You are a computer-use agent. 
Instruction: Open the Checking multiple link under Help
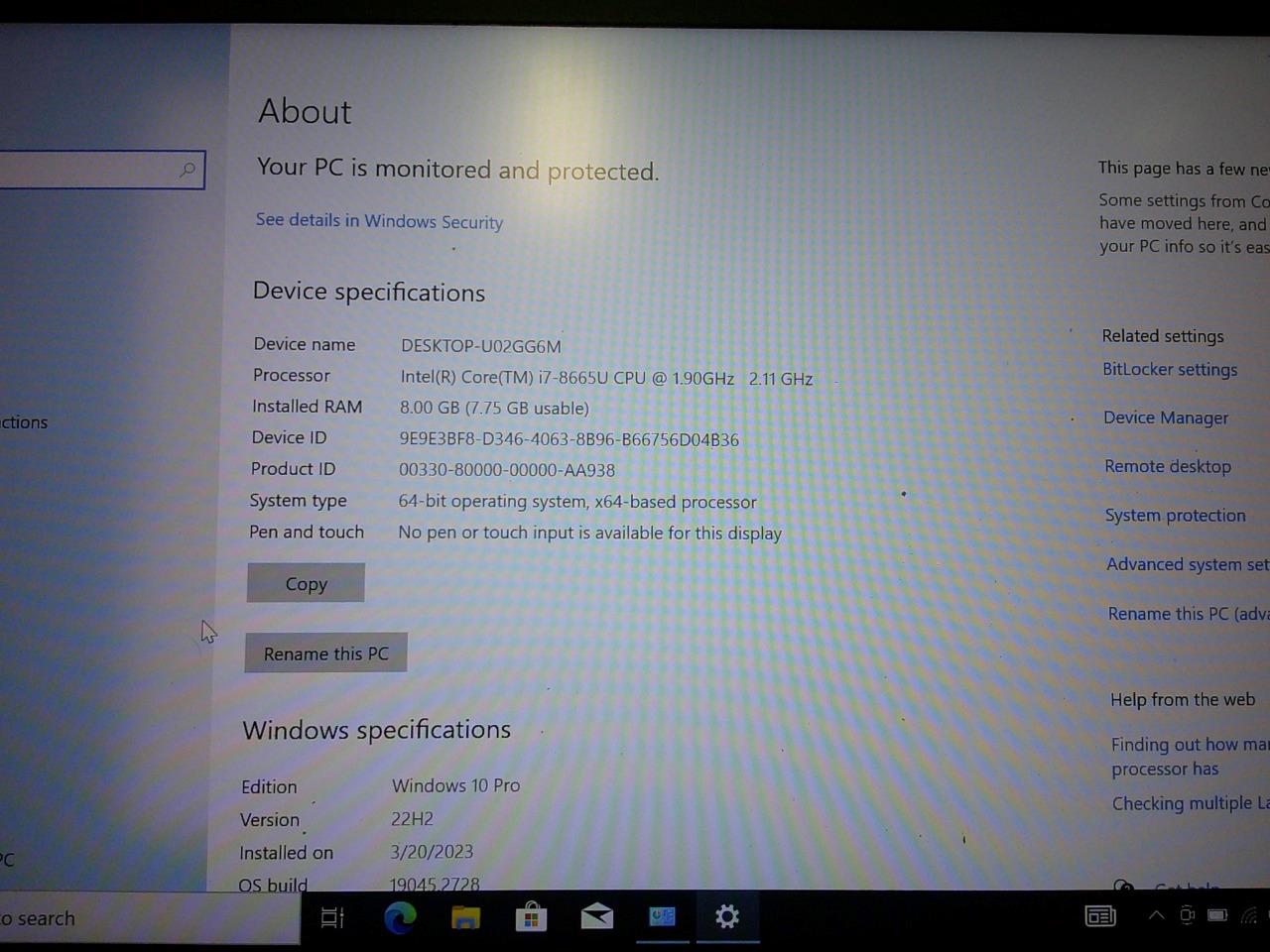tap(1191, 803)
